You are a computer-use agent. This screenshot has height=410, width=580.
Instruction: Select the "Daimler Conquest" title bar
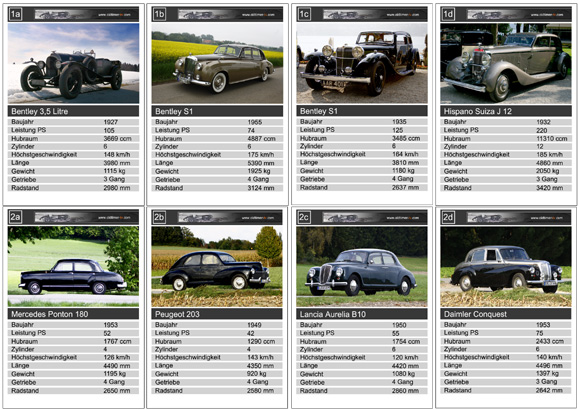506,314
